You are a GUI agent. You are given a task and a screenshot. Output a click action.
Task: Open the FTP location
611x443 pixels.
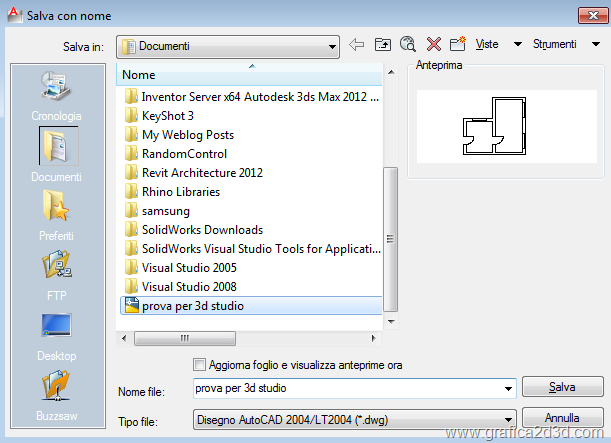[x=56, y=275]
